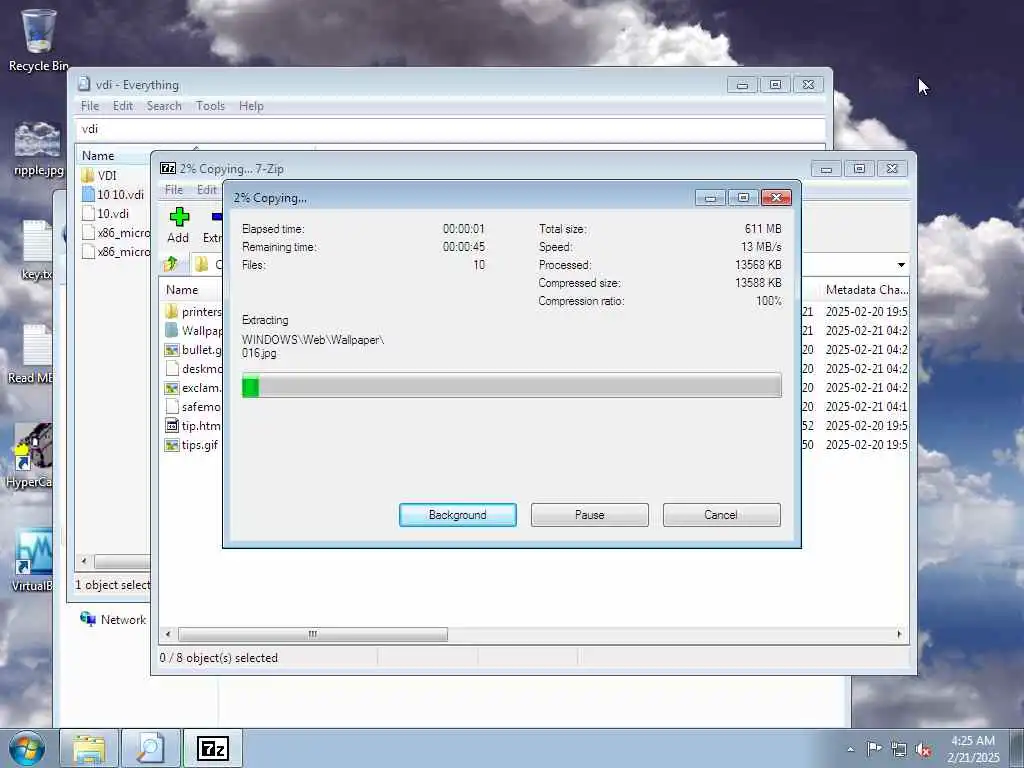Open the 7-Zip File menu
Image resolution: width=1024 pixels, height=768 pixels.
point(174,189)
